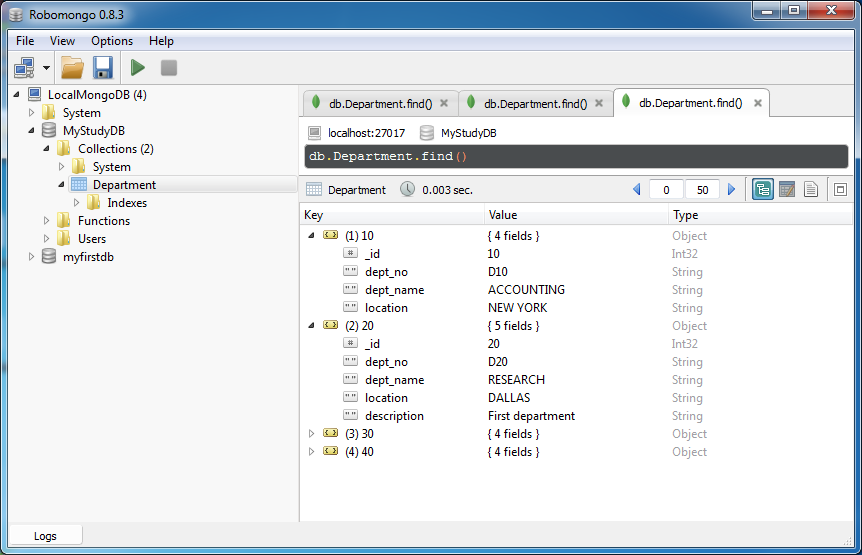This screenshot has width=862, height=555.
Task: Expand the Users folder
Action: coord(46,238)
